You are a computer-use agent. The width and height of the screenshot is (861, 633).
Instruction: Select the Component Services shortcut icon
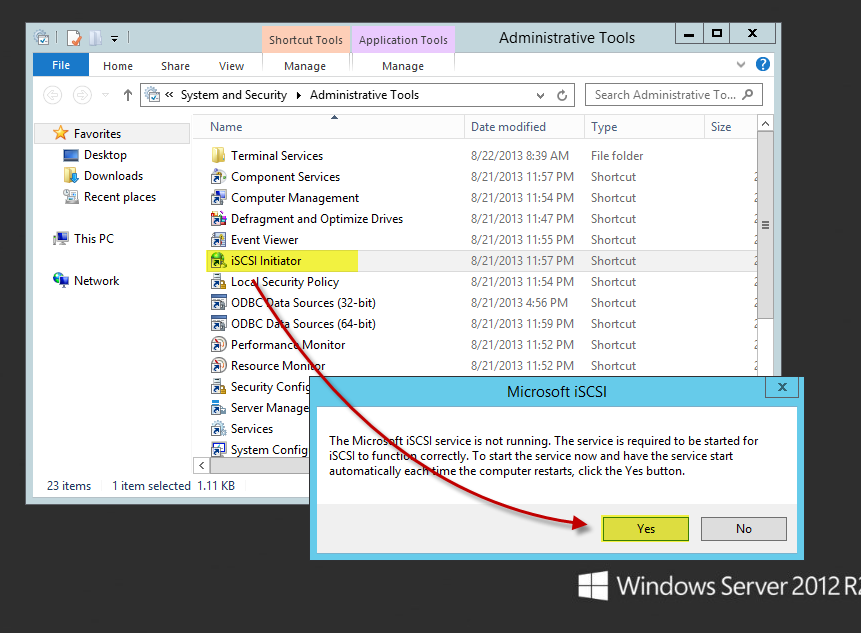(218, 177)
